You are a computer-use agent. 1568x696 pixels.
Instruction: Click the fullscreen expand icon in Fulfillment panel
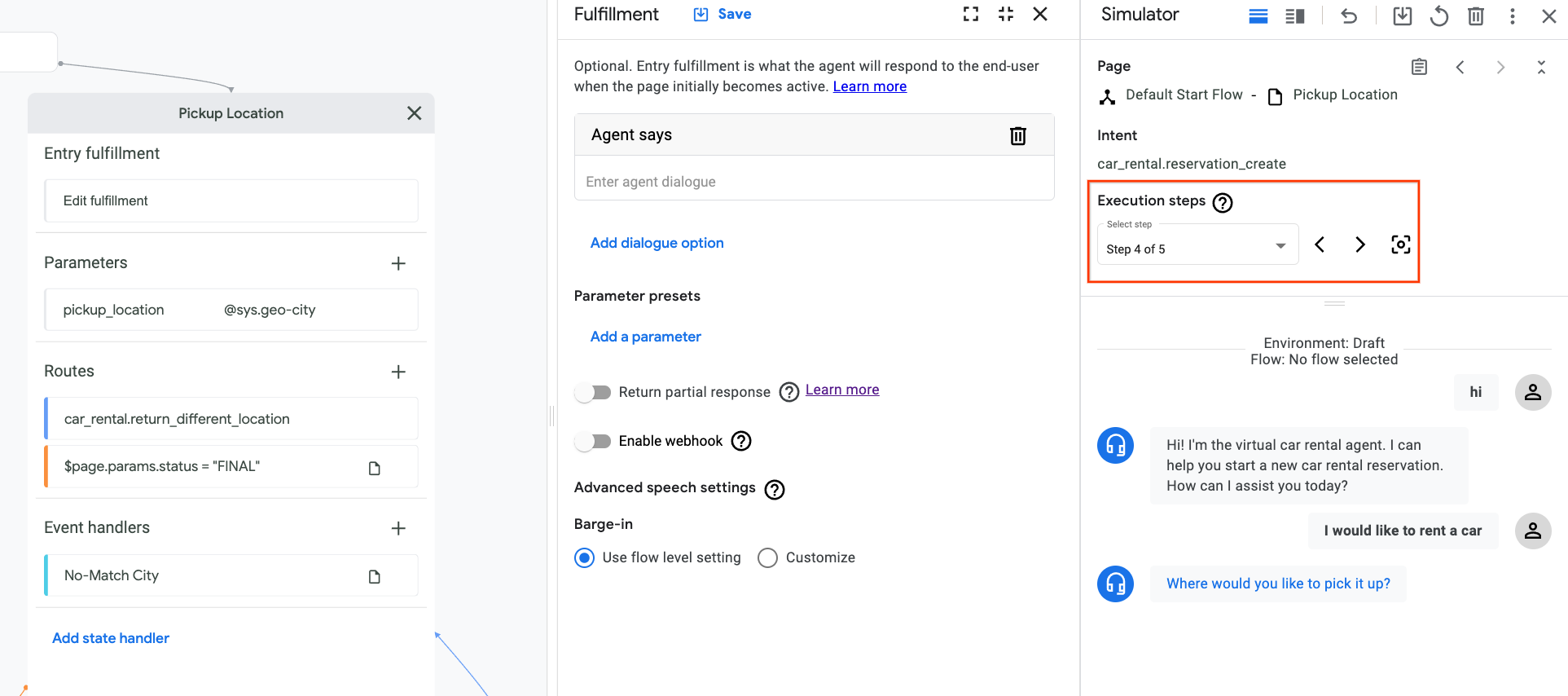tap(970, 14)
